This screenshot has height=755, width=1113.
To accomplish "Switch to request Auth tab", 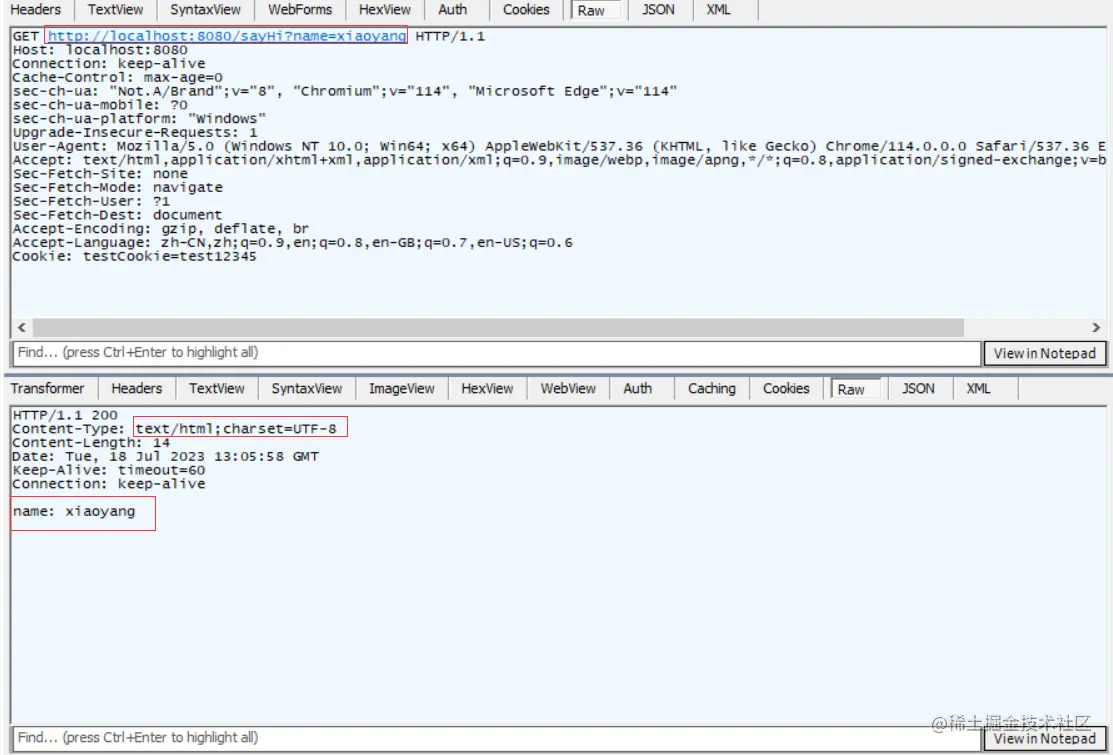I will coord(452,10).
